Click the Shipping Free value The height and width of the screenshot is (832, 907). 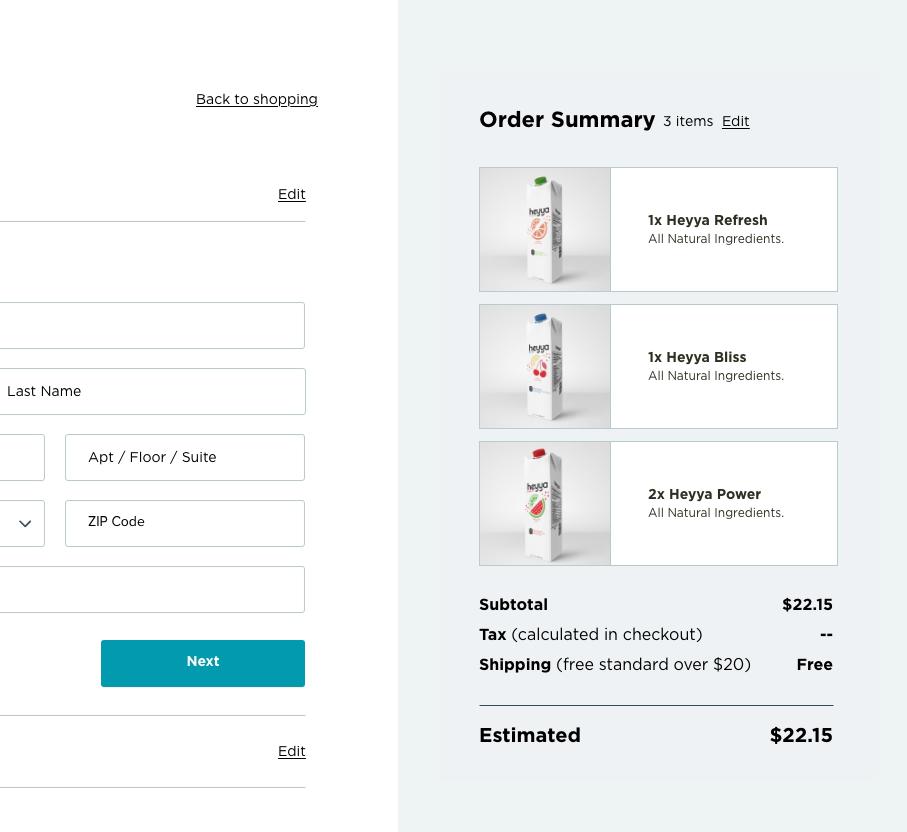pos(814,665)
